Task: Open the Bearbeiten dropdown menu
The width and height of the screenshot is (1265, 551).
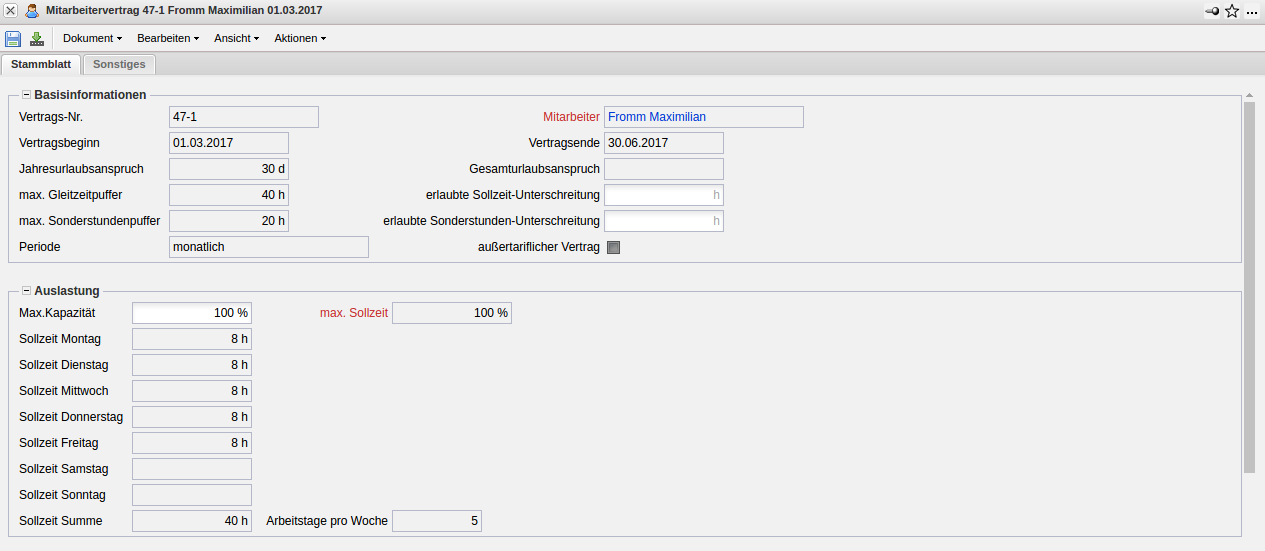Action: click(168, 39)
